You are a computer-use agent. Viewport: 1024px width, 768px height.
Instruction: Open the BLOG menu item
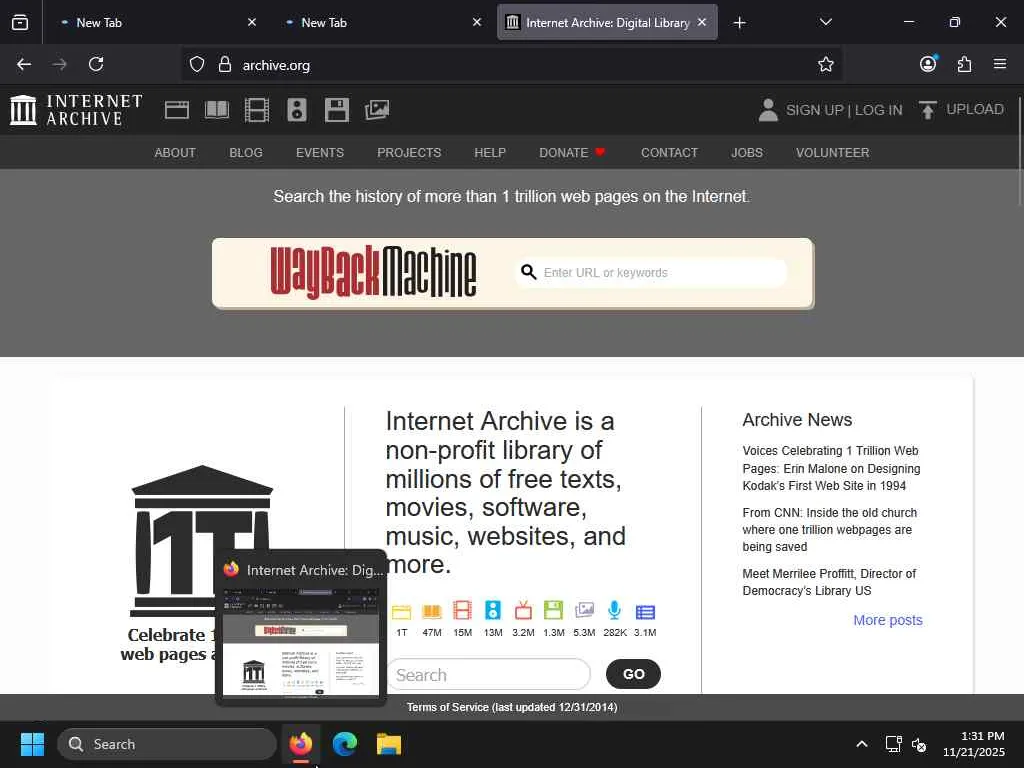tap(246, 153)
